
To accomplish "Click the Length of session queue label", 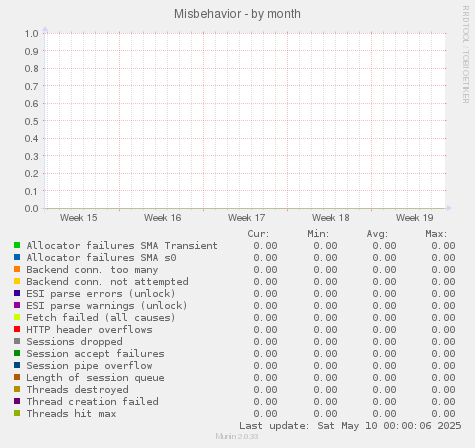I will tap(95, 378).
